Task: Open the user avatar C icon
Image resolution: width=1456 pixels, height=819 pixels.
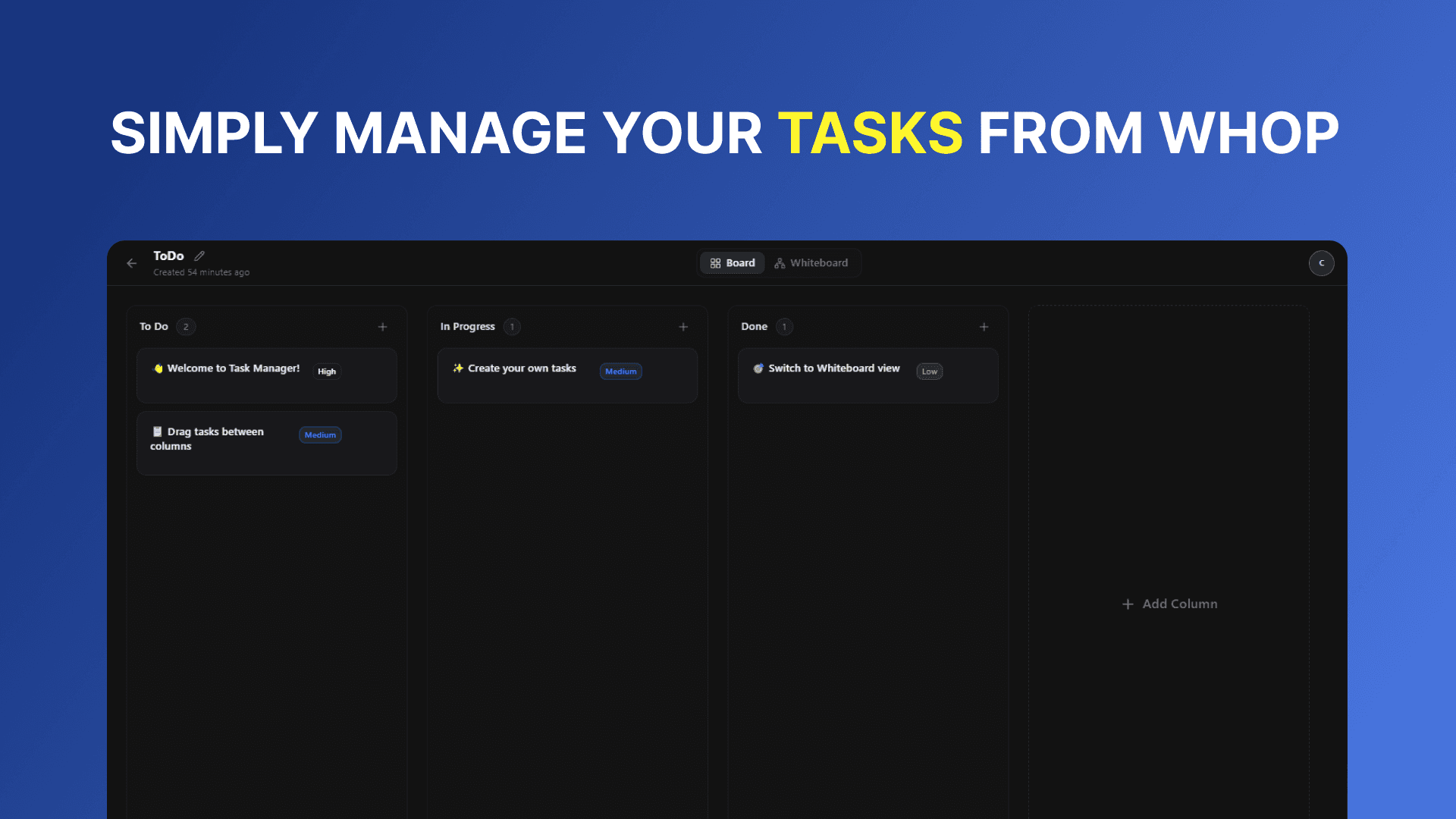Action: [x=1321, y=263]
